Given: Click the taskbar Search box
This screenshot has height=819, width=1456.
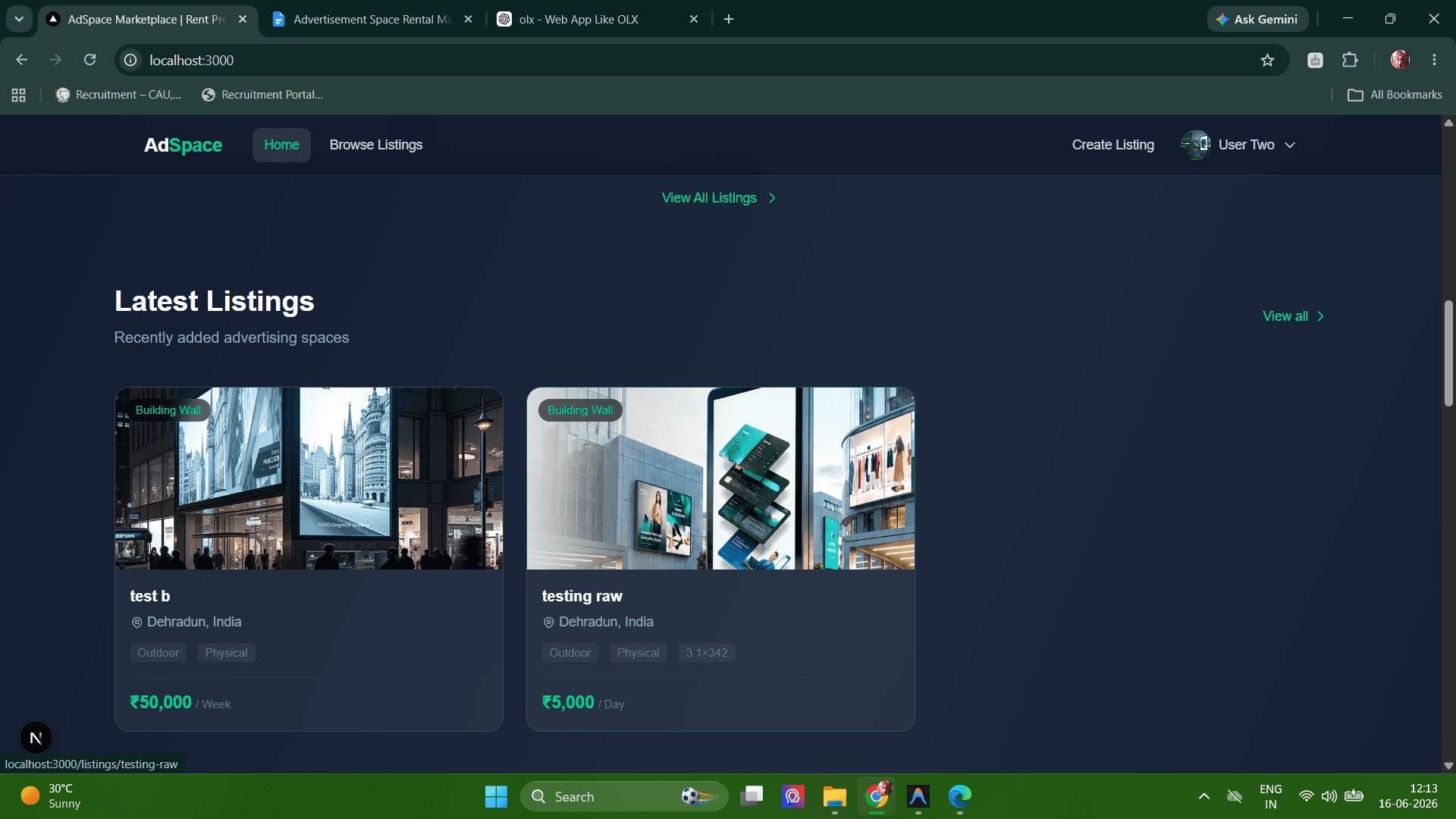Looking at the screenshot, I should [x=624, y=796].
